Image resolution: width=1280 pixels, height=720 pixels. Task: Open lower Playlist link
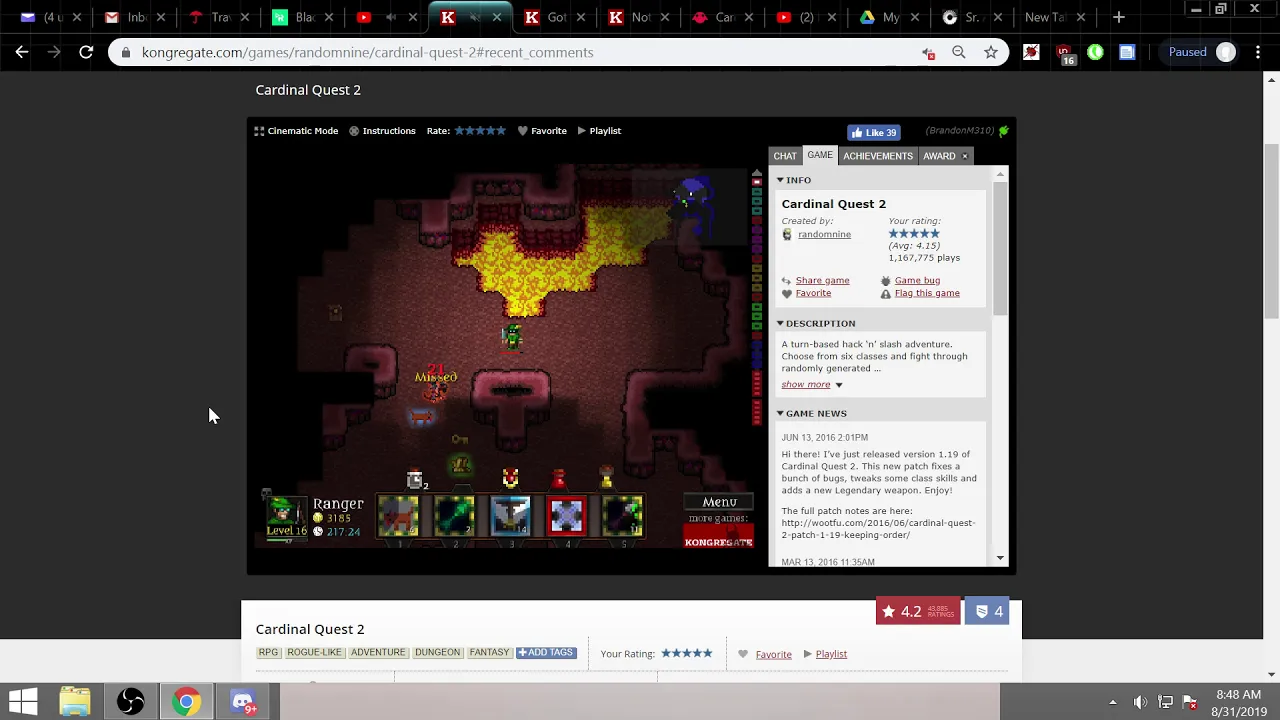[x=831, y=654]
